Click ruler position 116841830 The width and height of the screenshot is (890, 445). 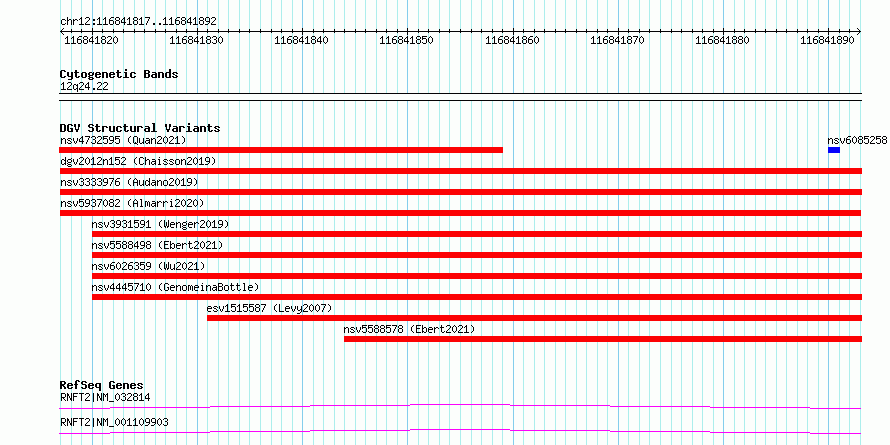pyautogui.click(x=196, y=40)
